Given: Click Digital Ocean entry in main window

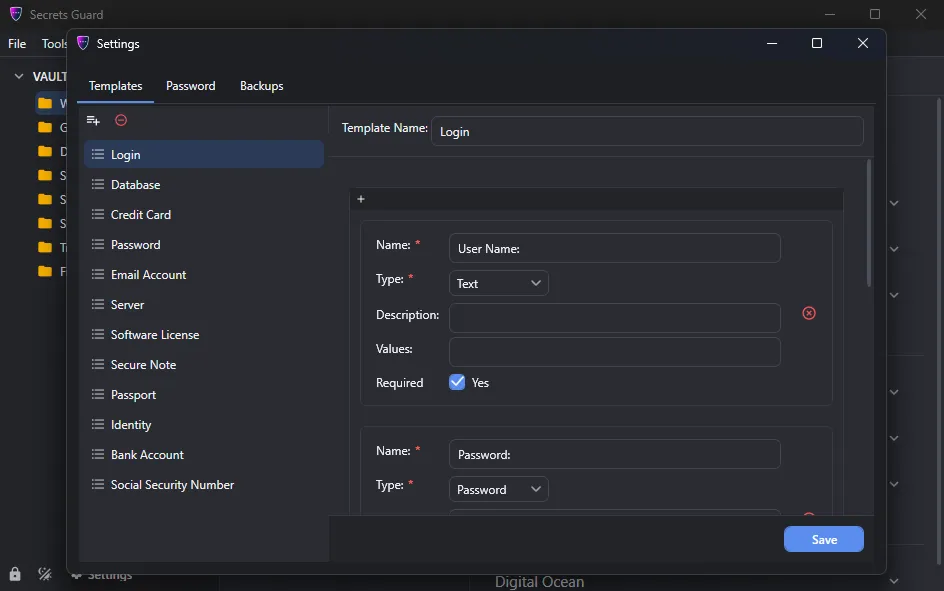Looking at the screenshot, I should [x=539, y=583].
